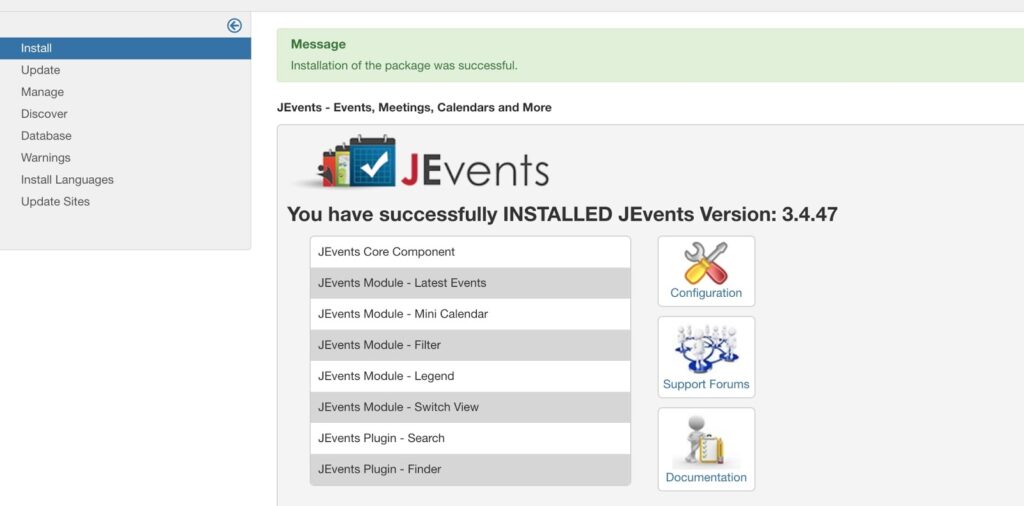
Task: Follow the Documentation text link
Action: coord(706,477)
